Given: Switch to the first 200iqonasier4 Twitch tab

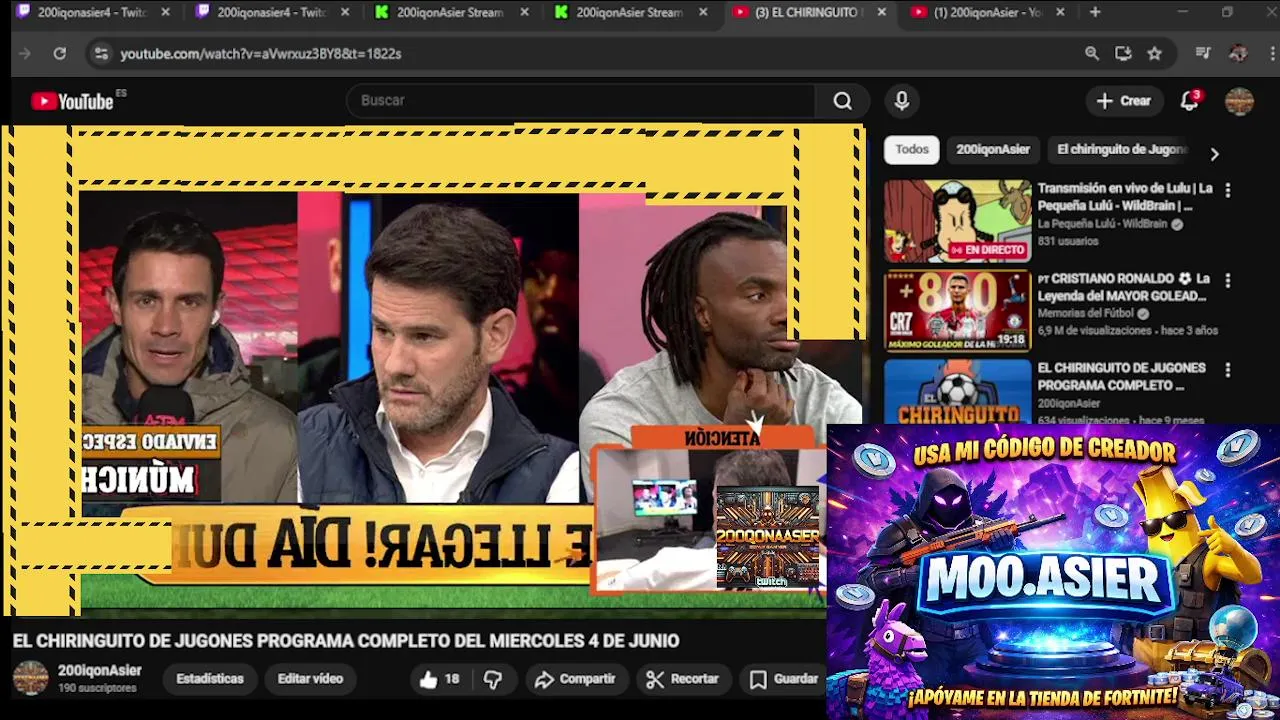Looking at the screenshot, I should (92, 12).
